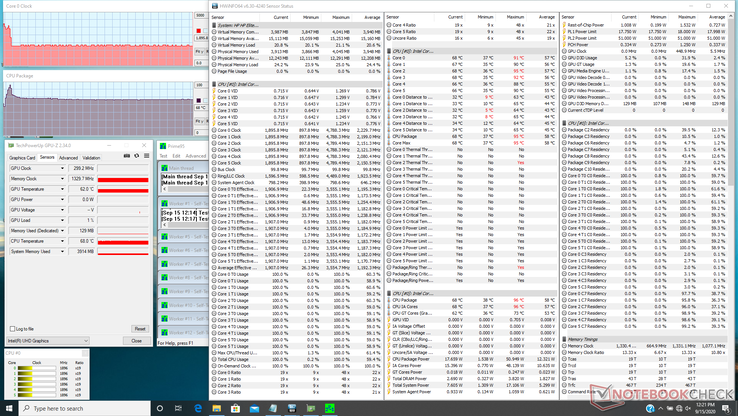The height and width of the screenshot is (416, 738).
Task: Click CPU Temperature red graph bar
Action: coord(123,242)
